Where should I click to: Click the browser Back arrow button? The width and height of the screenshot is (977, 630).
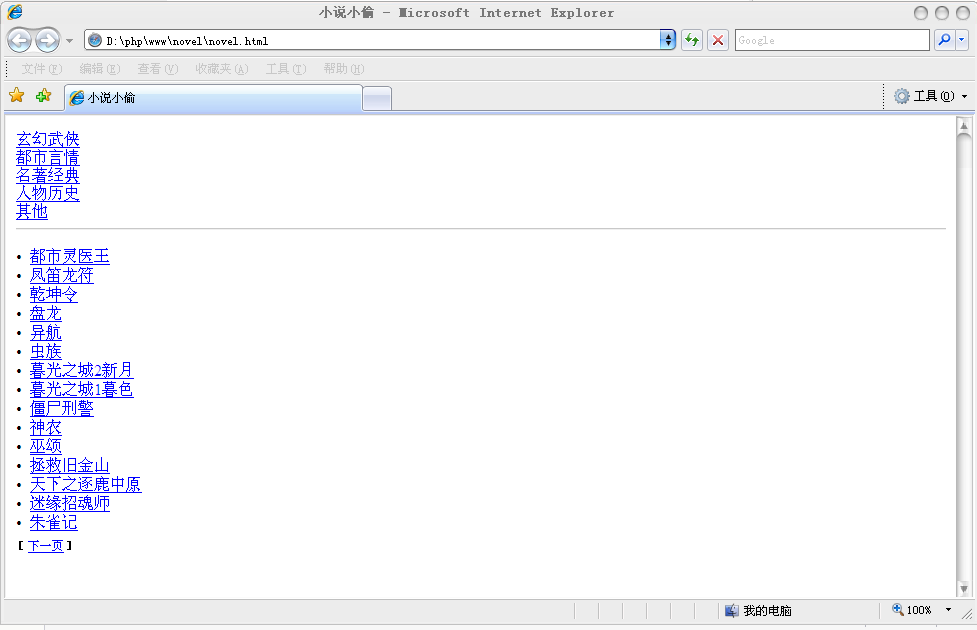19,41
